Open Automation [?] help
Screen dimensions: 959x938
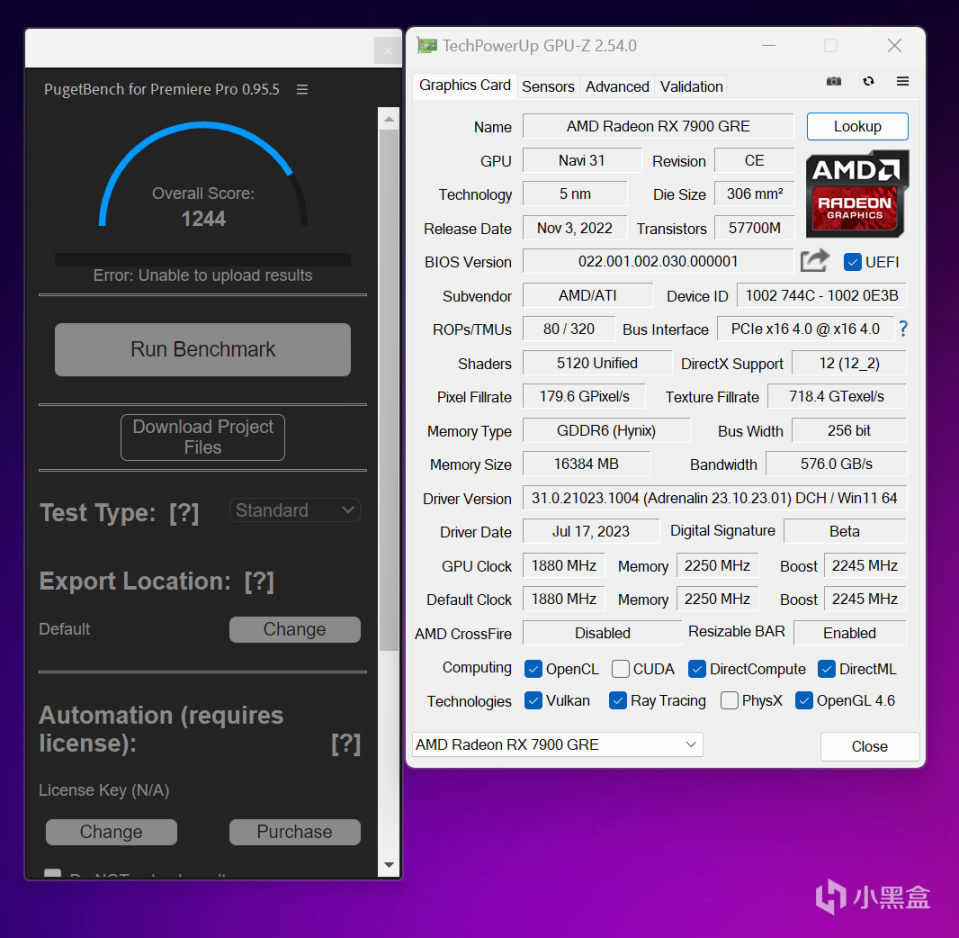coord(346,744)
